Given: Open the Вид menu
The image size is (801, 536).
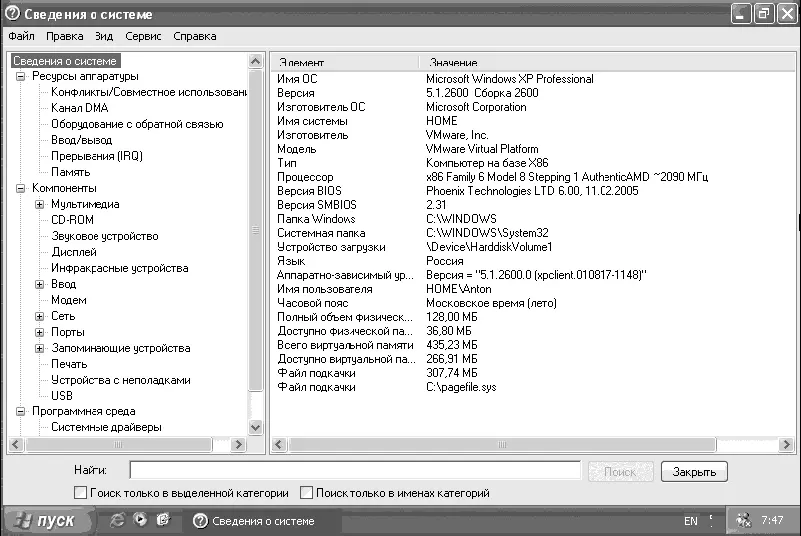Looking at the screenshot, I should pos(104,36).
